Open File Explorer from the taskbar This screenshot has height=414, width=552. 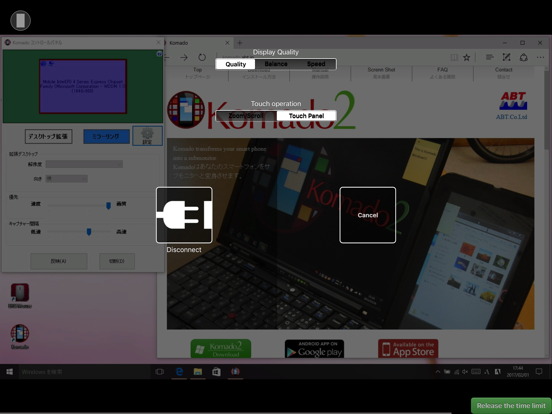pos(198,372)
